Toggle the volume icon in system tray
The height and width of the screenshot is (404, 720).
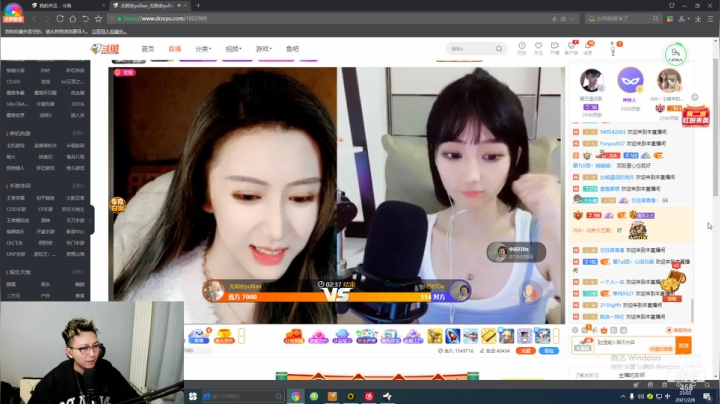pyautogui.click(x=641, y=396)
